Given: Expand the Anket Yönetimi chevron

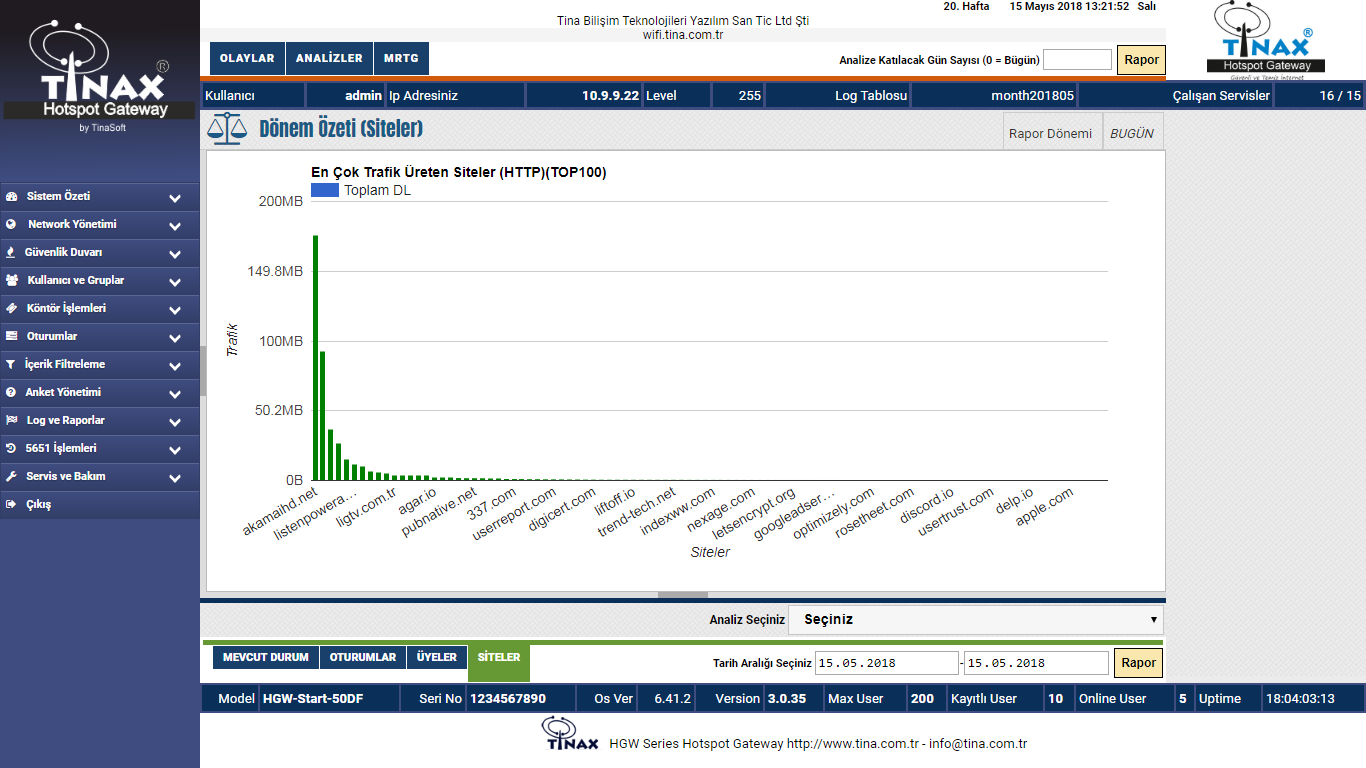Looking at the screenshot, I should pyautogui.click(x=175, y=394).
